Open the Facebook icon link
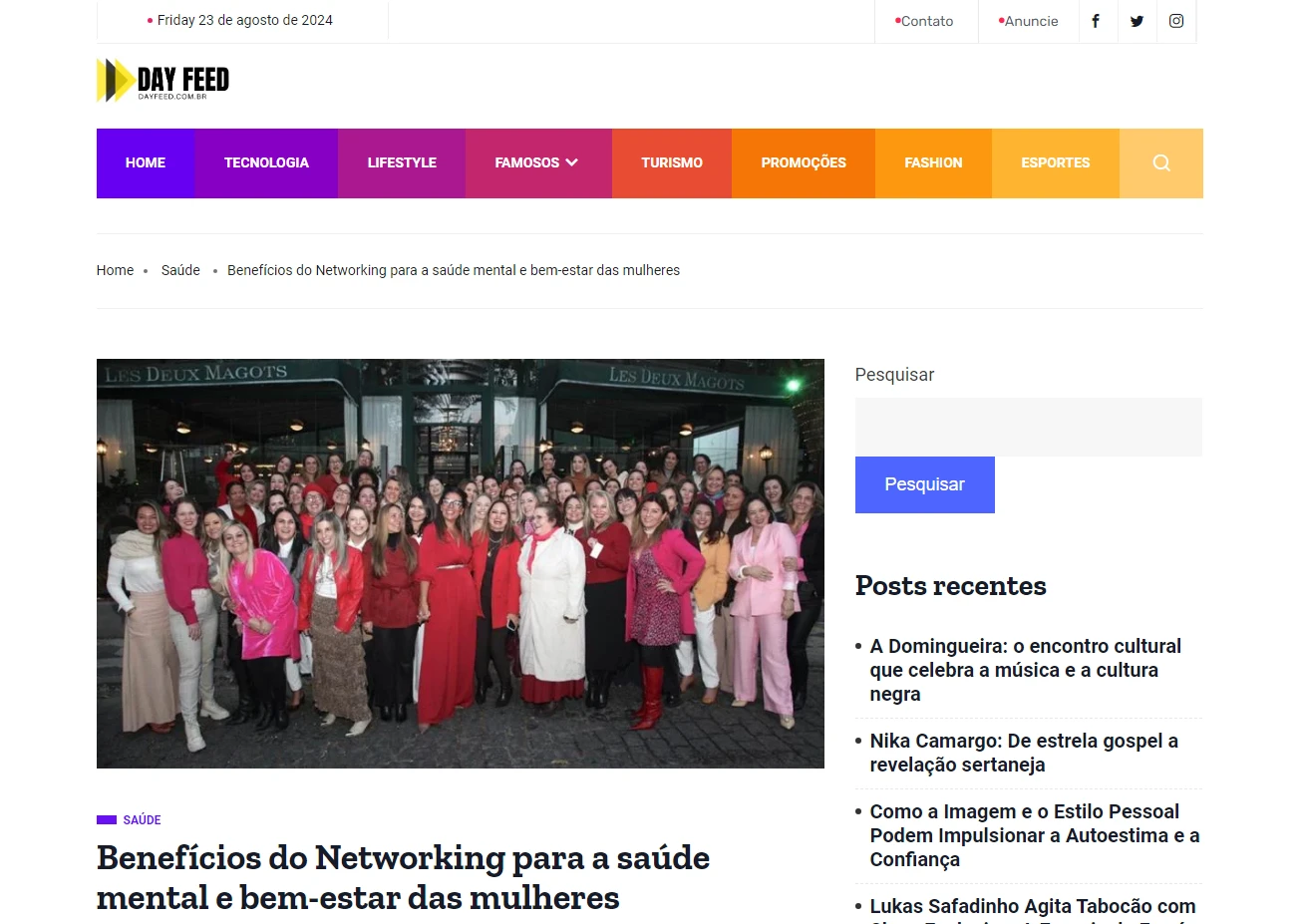Image resolution: width=1302 pixels, height=924 pixels. (x=1096, y=21)
